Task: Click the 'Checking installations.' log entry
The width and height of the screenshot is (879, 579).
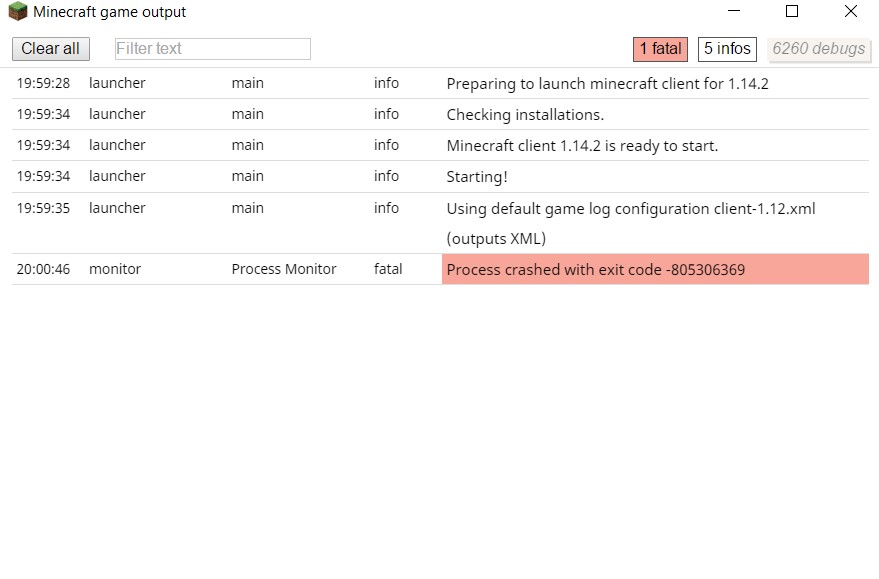Action: click(x=525, y=115)
